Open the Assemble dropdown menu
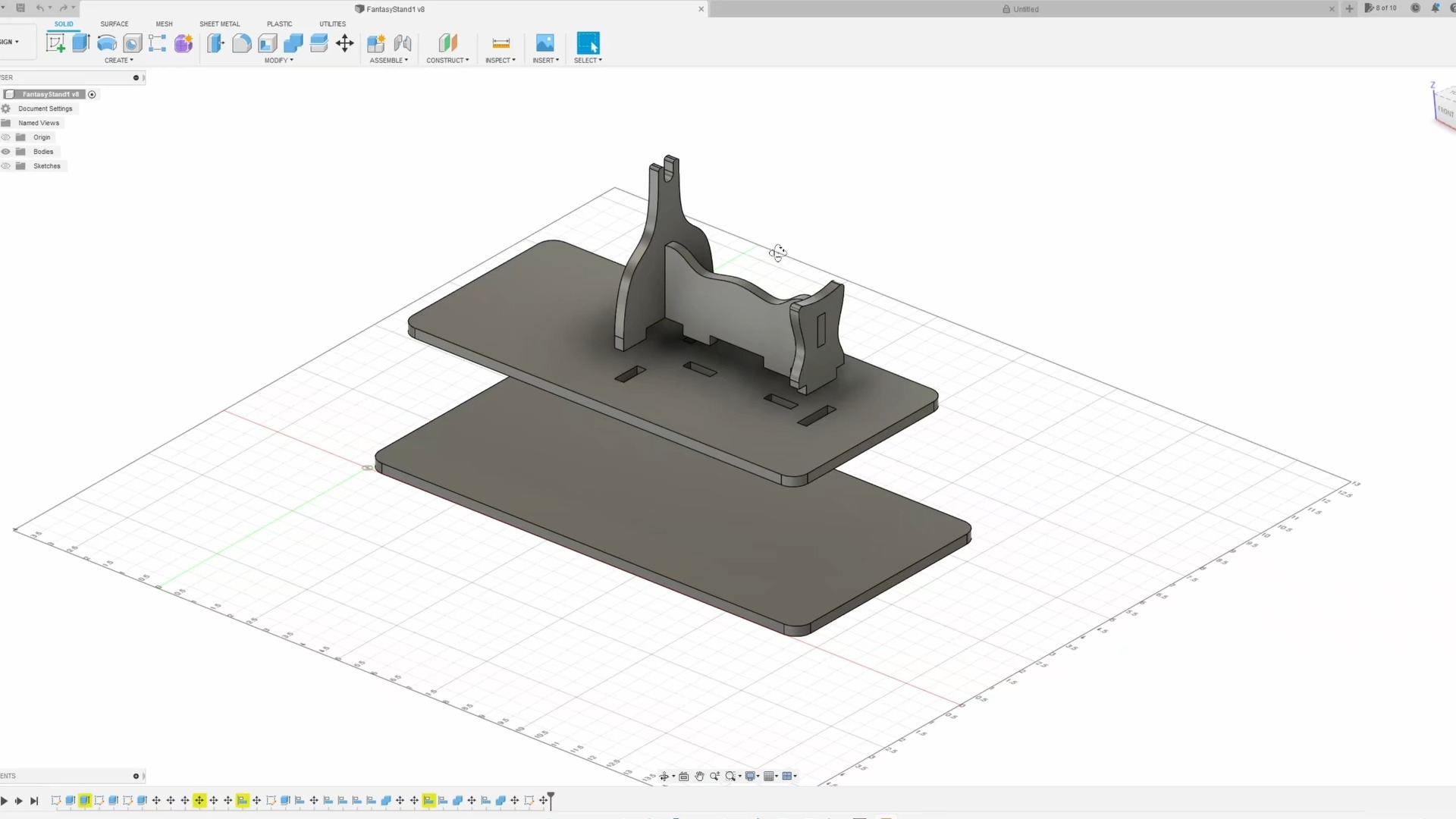Image resolution: width=1456 pixels, height=819 pixels. [x=389, y=61]
